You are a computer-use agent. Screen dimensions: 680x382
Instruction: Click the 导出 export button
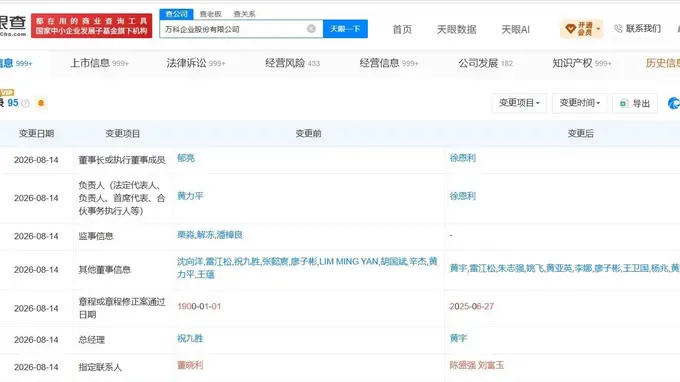pyautogui.click(x=635, y=103)
